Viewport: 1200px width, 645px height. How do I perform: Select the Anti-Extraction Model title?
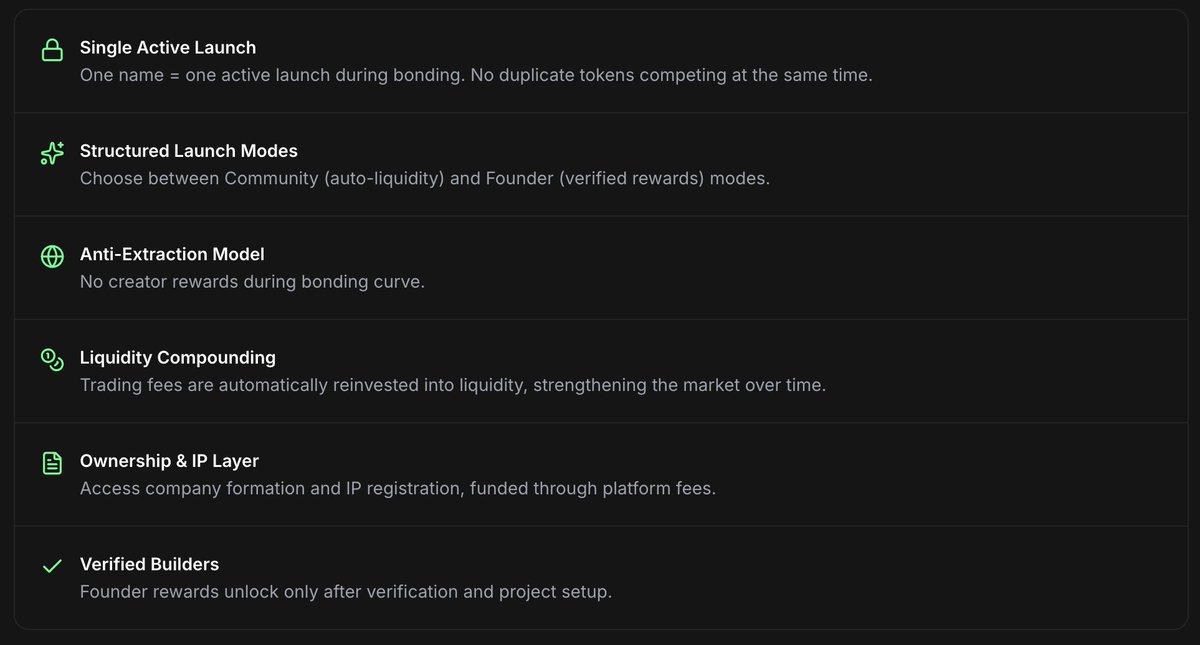pos(172,254)
